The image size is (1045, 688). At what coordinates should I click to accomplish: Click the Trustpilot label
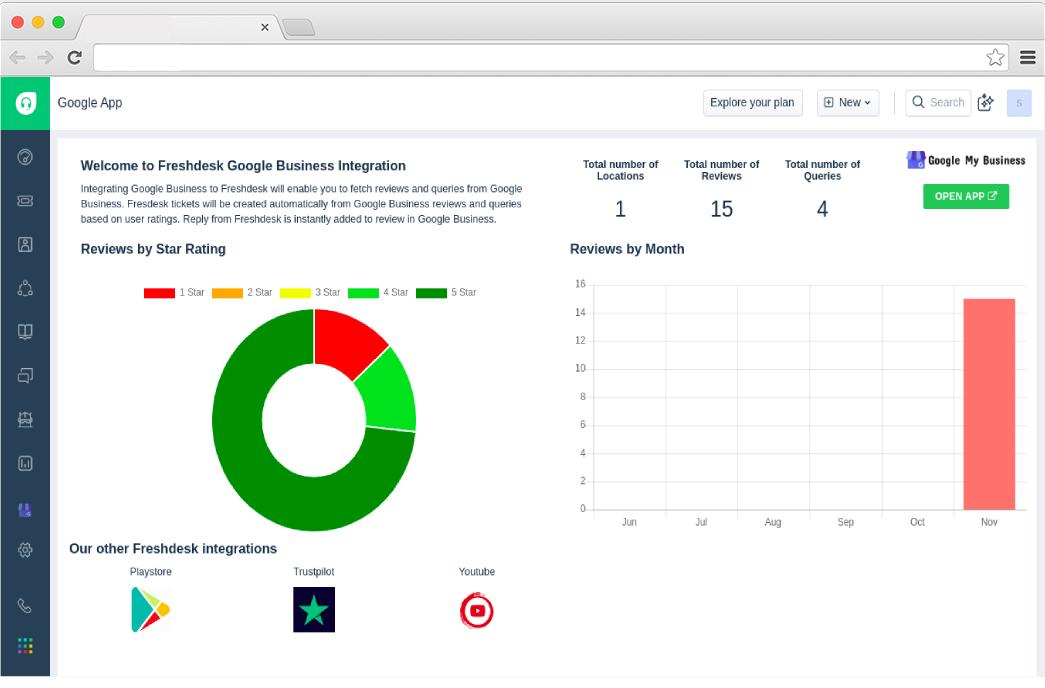coord(314,572)
